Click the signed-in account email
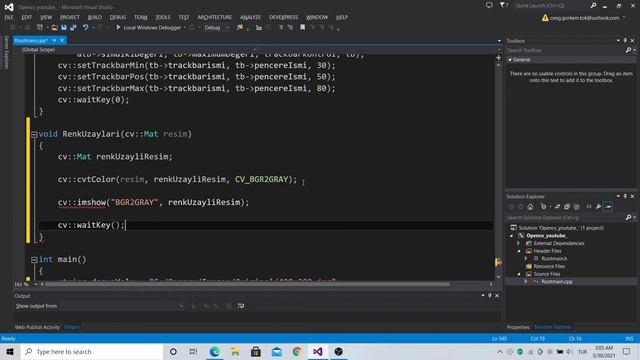640x360 pixels. (x=584, y=18)
